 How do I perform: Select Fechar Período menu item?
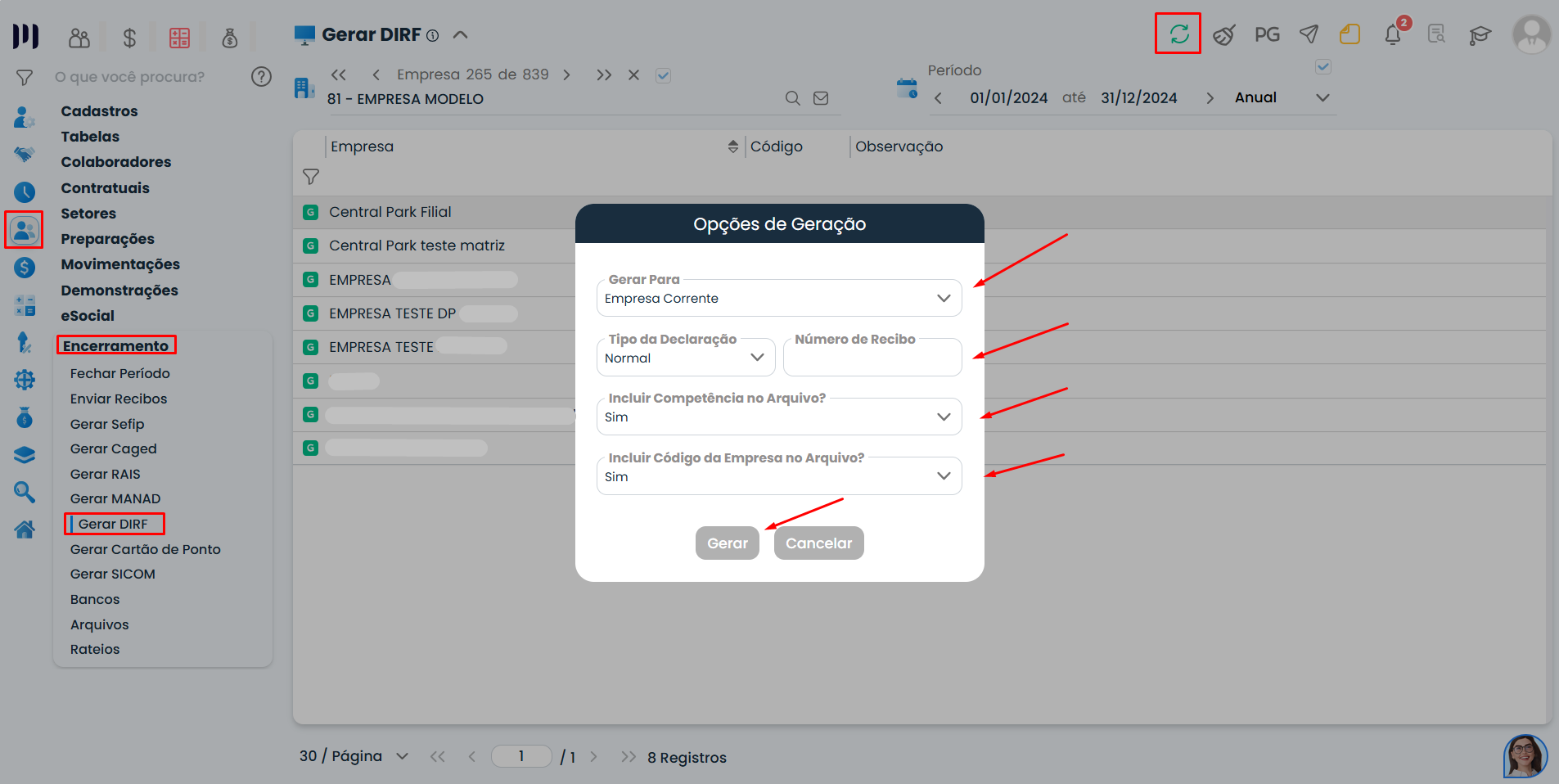[x=120, y=373]
